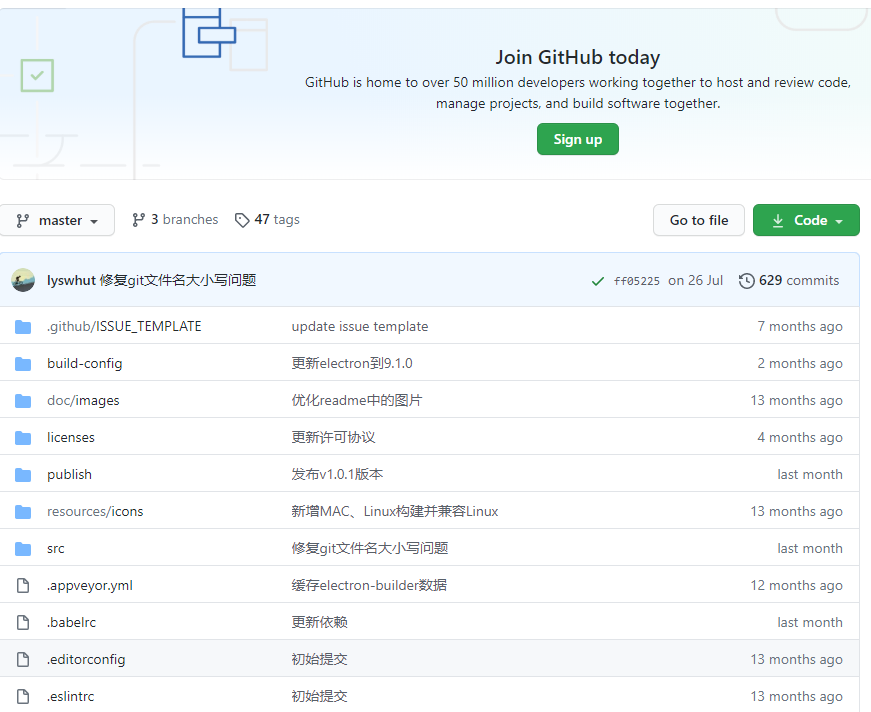871x712 pixels.
Task: Click file icon beside .babelrc
Action: click(x=23, y=623)
